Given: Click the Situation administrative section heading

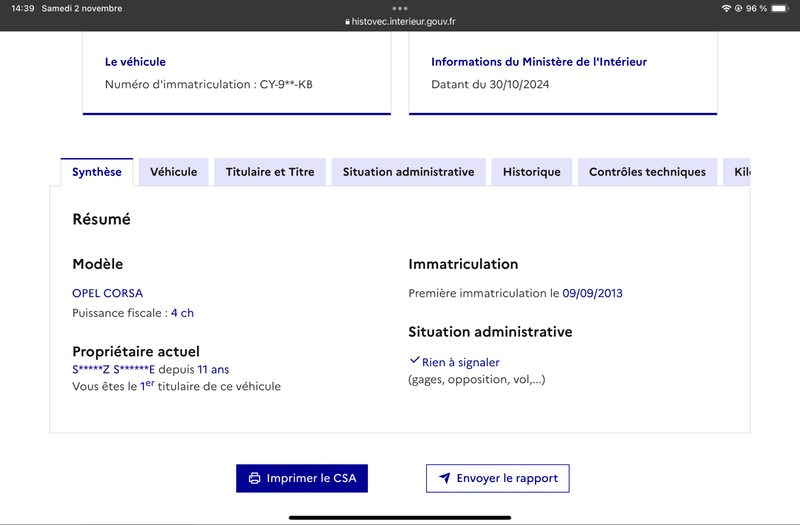Looking at the screenshot, I should (490, 332).
